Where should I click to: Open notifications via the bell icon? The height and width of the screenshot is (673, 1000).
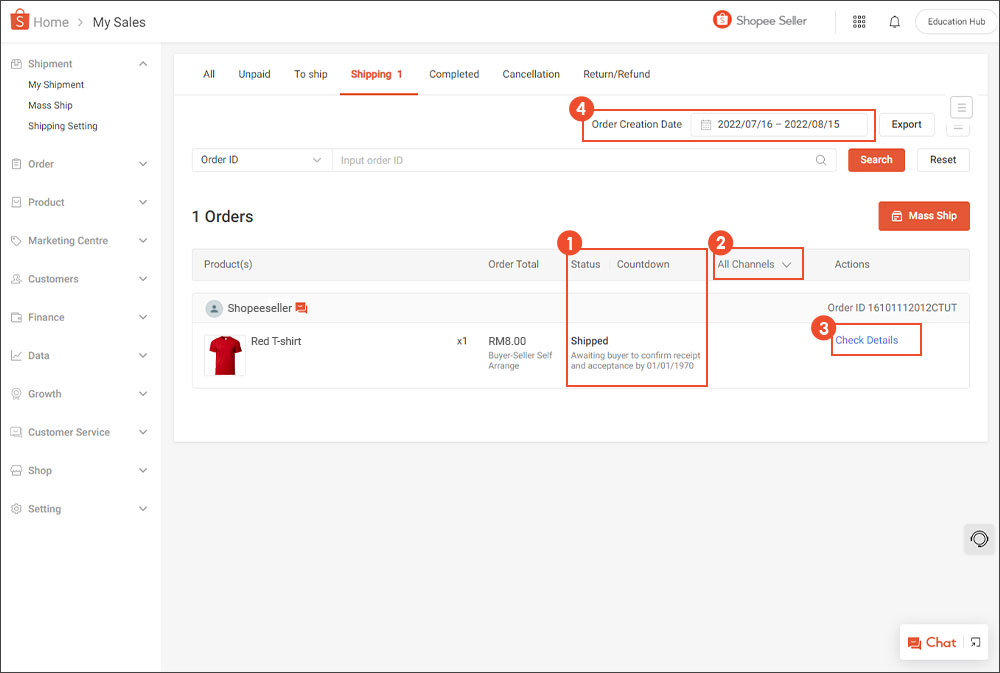click(x=894, y=20)
